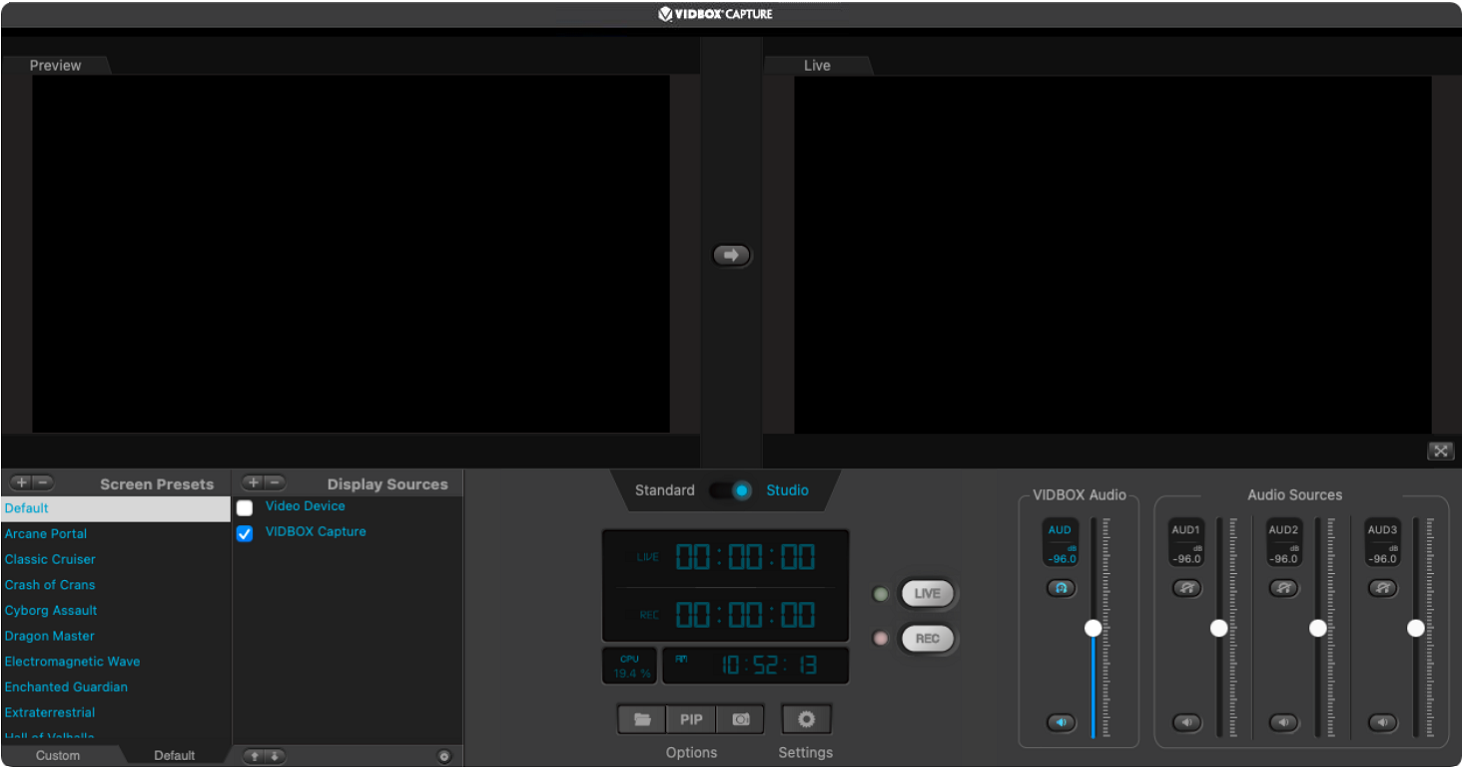This screenshot has height=768, width=1462.
Task: Choose the Cyborg Assault preset
Action: (x=116, y=610)
